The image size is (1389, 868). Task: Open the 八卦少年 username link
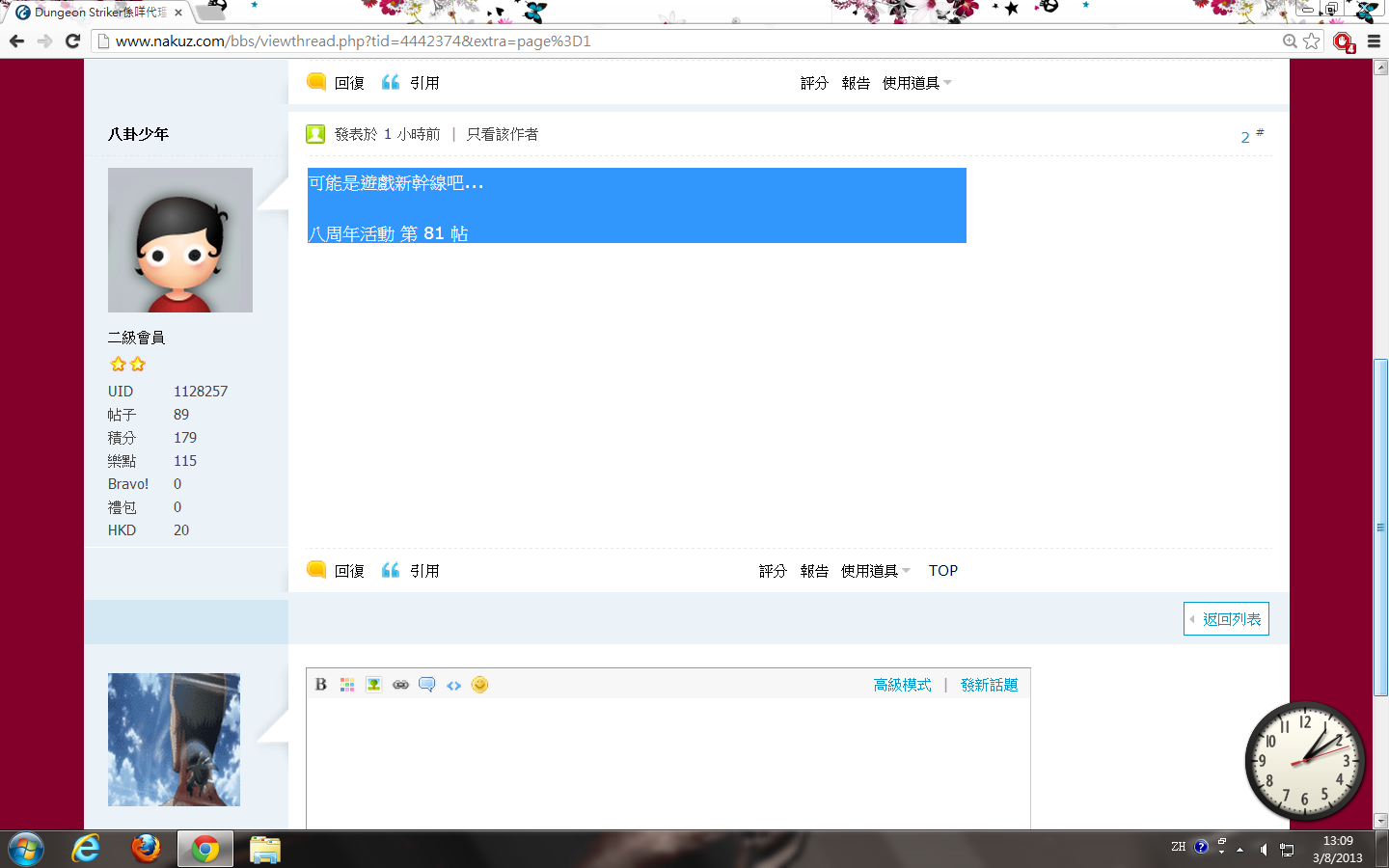point(138,134)
